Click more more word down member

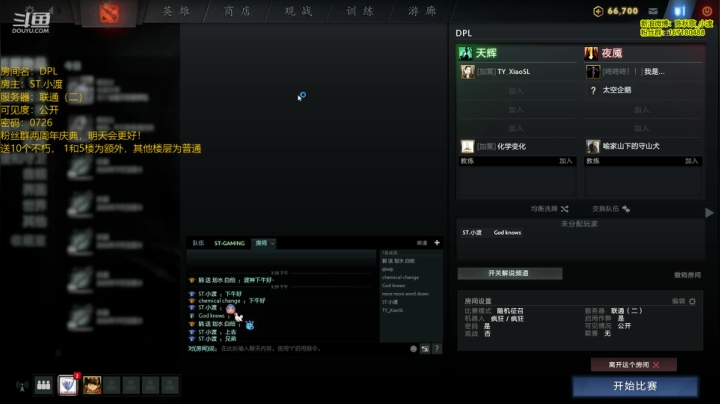coord(405,294)
